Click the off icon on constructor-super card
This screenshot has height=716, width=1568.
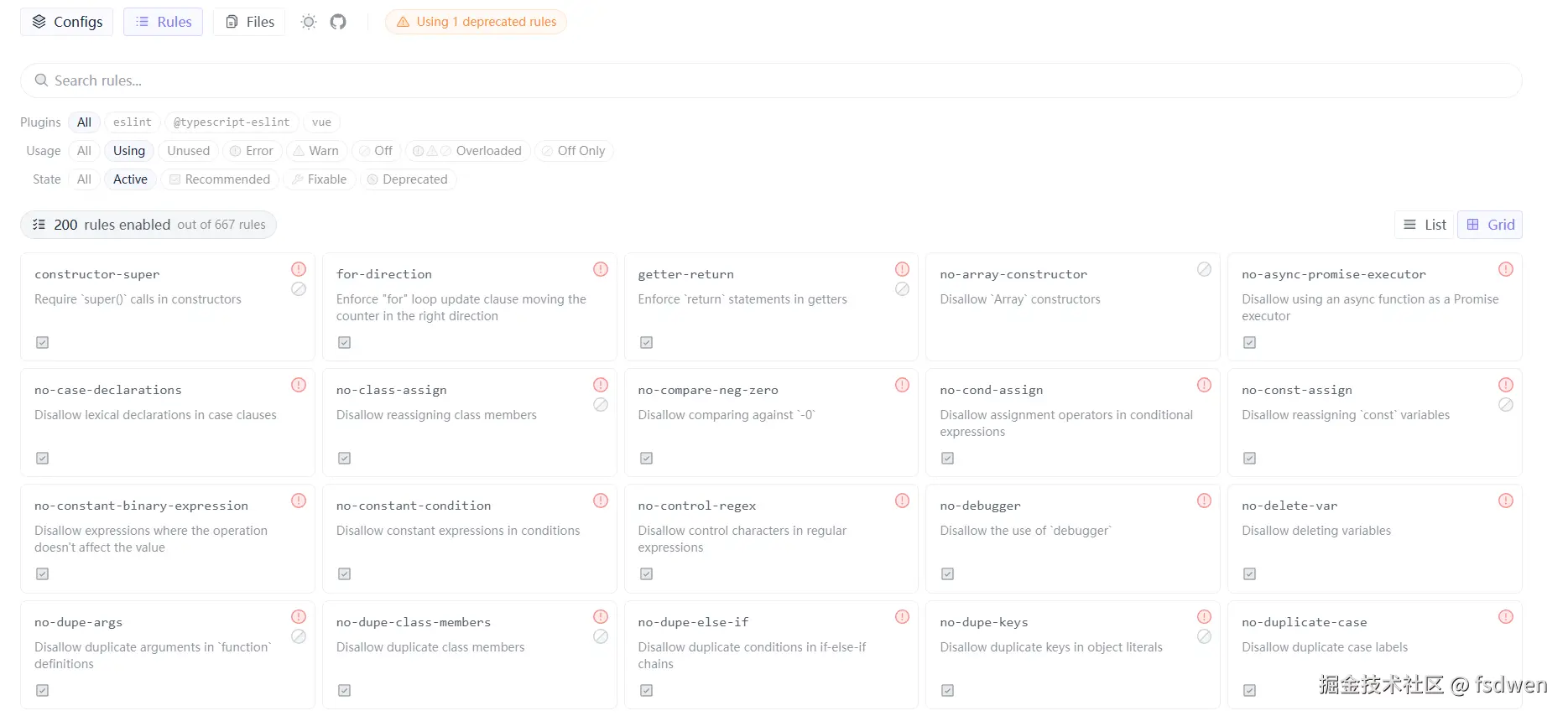point(299,289)
